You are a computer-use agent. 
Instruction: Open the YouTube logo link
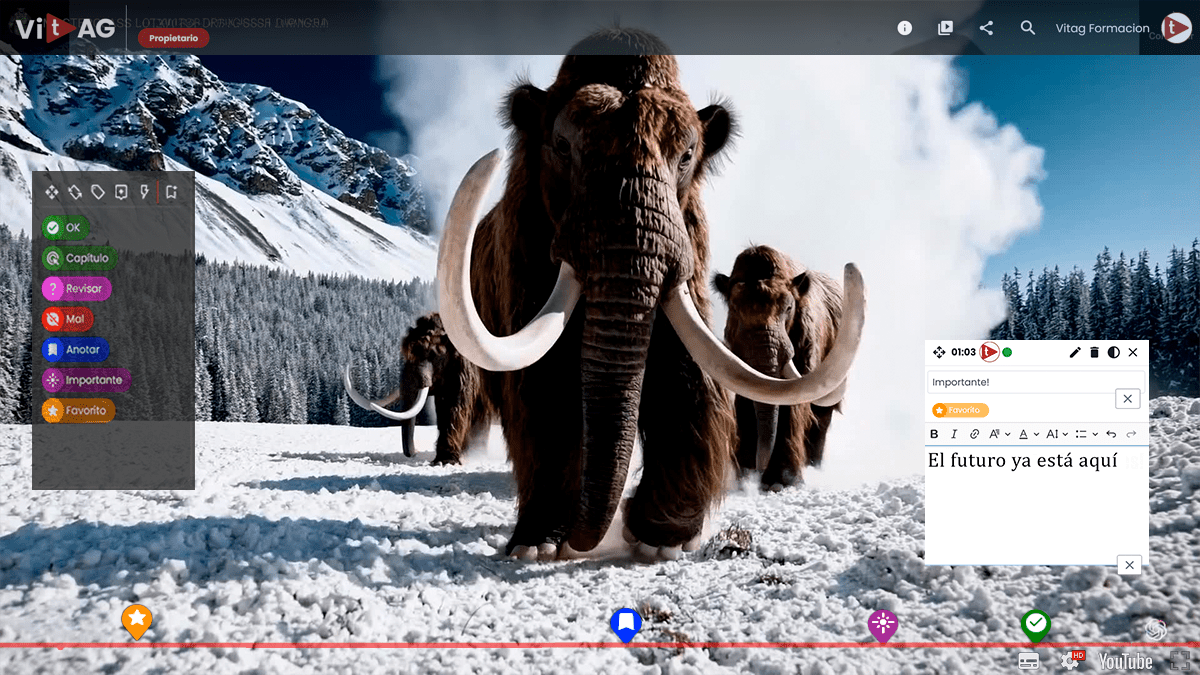1126,661
